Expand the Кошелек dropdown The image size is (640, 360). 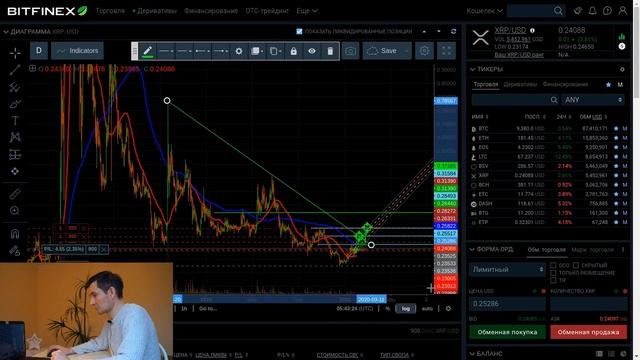pos(484,11)
